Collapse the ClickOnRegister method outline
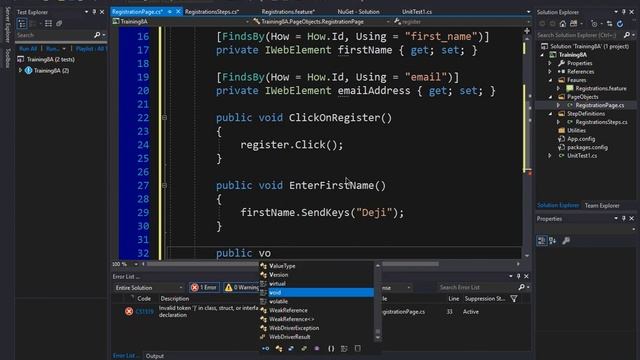 pos(164,118)
